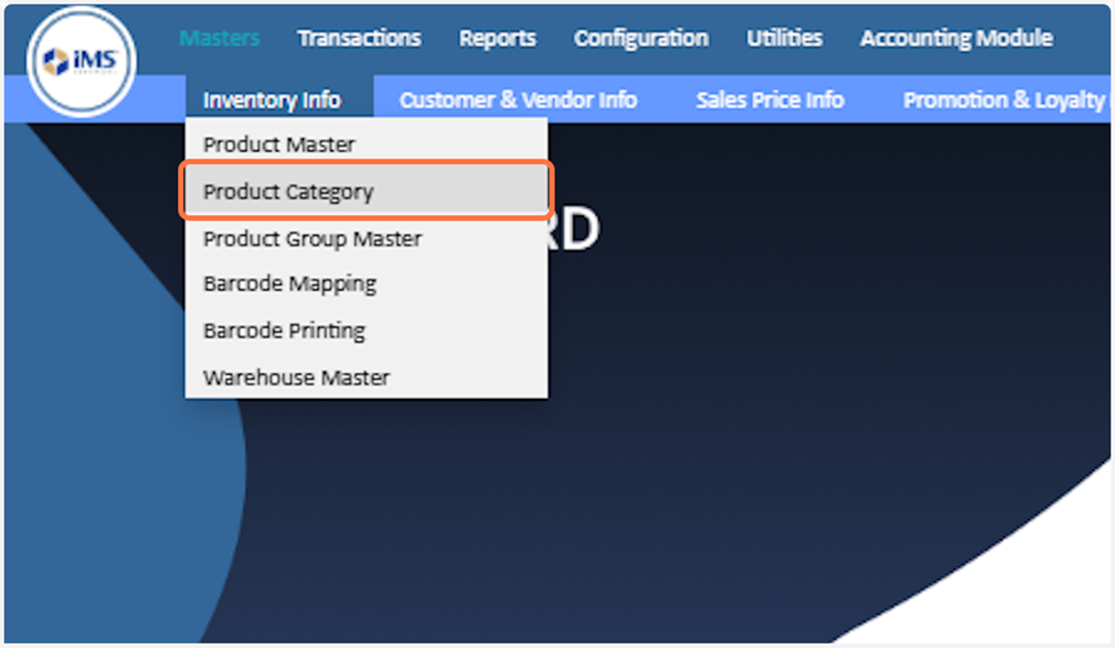Image resolution: width=1115 pixels, height=648 pixels.
Task: Select Customer & Vendor Info tab
Action: [518, 100]
